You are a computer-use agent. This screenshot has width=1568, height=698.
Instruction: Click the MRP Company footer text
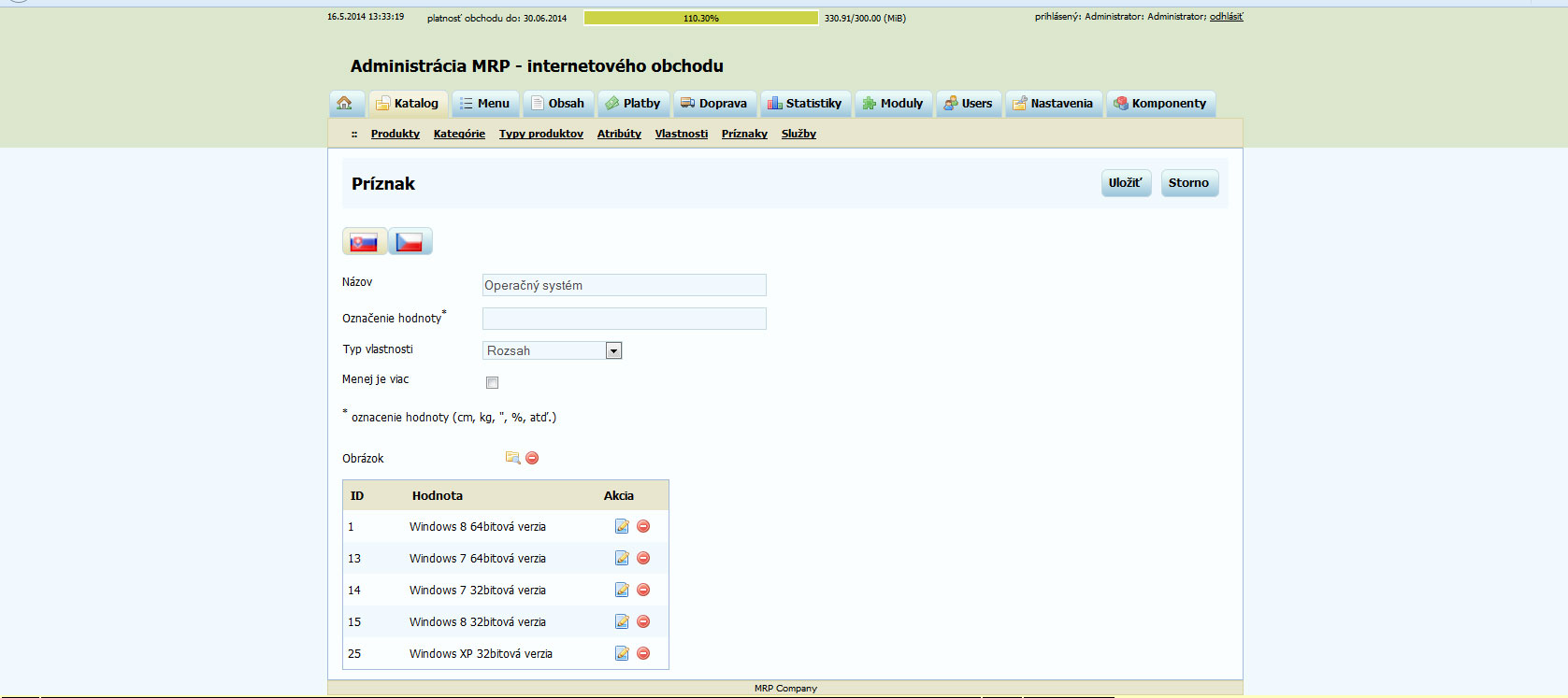(x=785, y=689)
